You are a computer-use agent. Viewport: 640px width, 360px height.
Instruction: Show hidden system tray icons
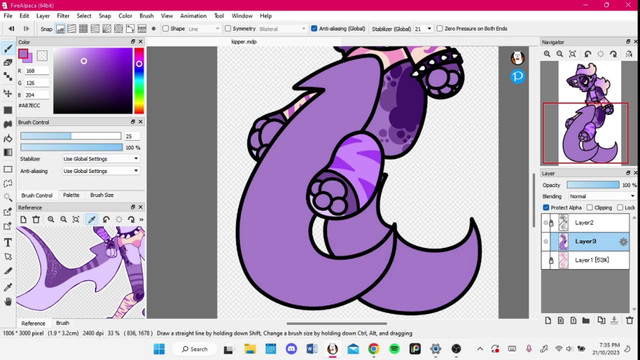pyautogui.click(x=480, y=349)
